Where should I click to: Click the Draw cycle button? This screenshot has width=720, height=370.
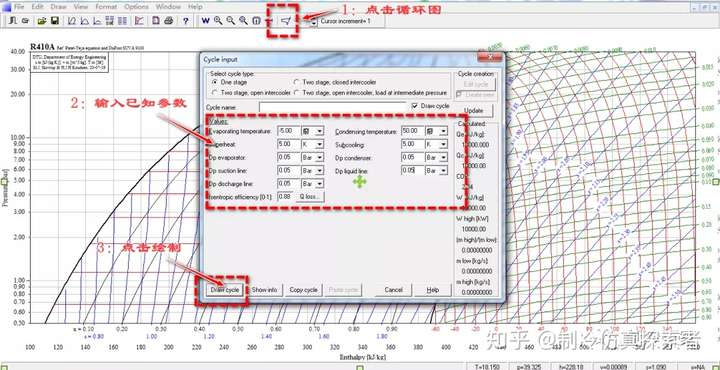(225, 290)
